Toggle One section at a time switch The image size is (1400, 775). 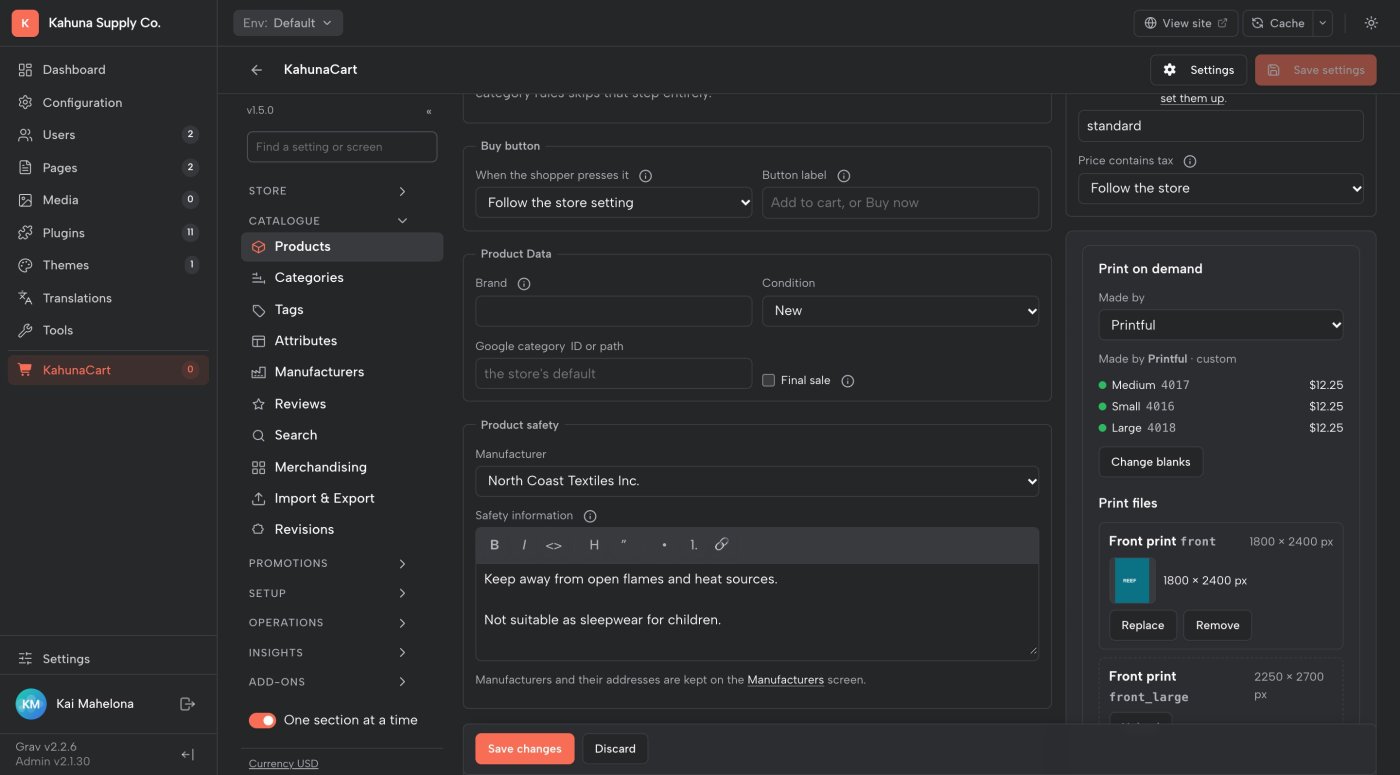coord(262,720)
